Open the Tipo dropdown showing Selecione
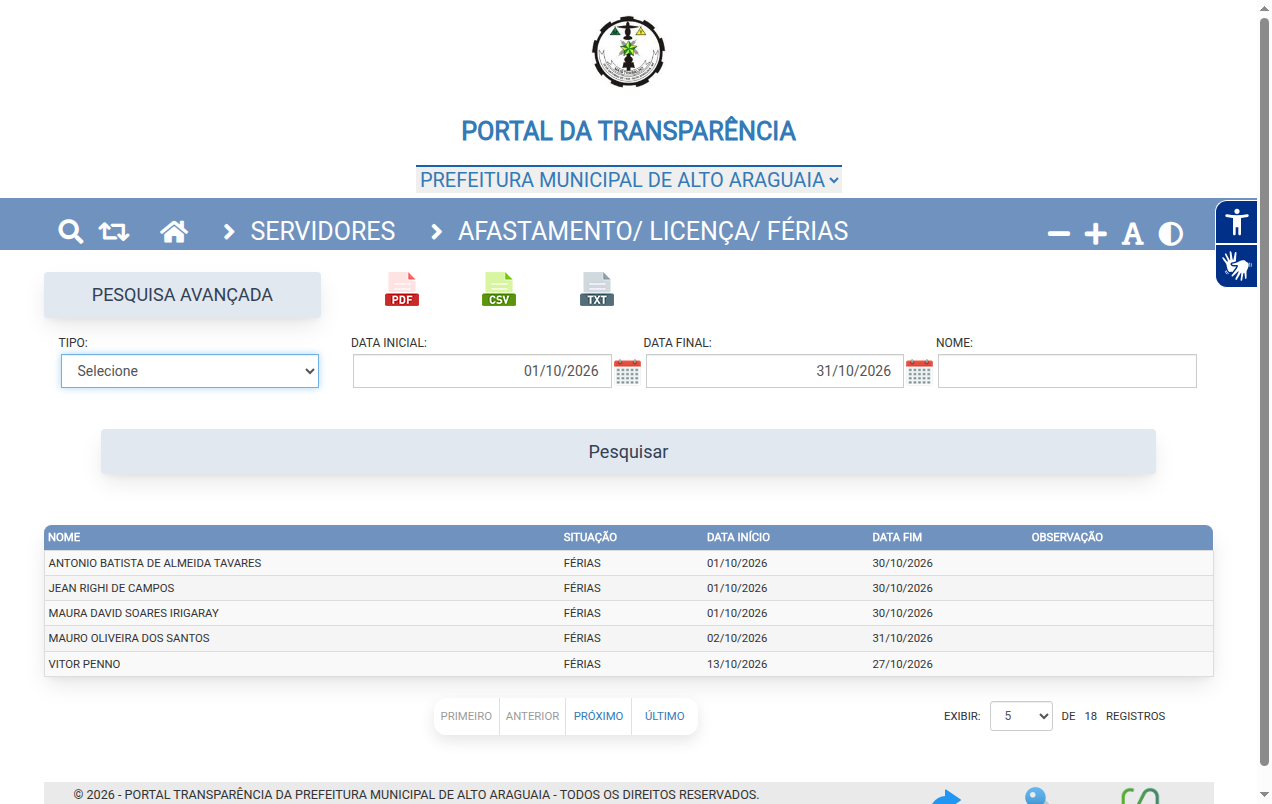This screenshot has width=1272, height=804. [190, 371]
